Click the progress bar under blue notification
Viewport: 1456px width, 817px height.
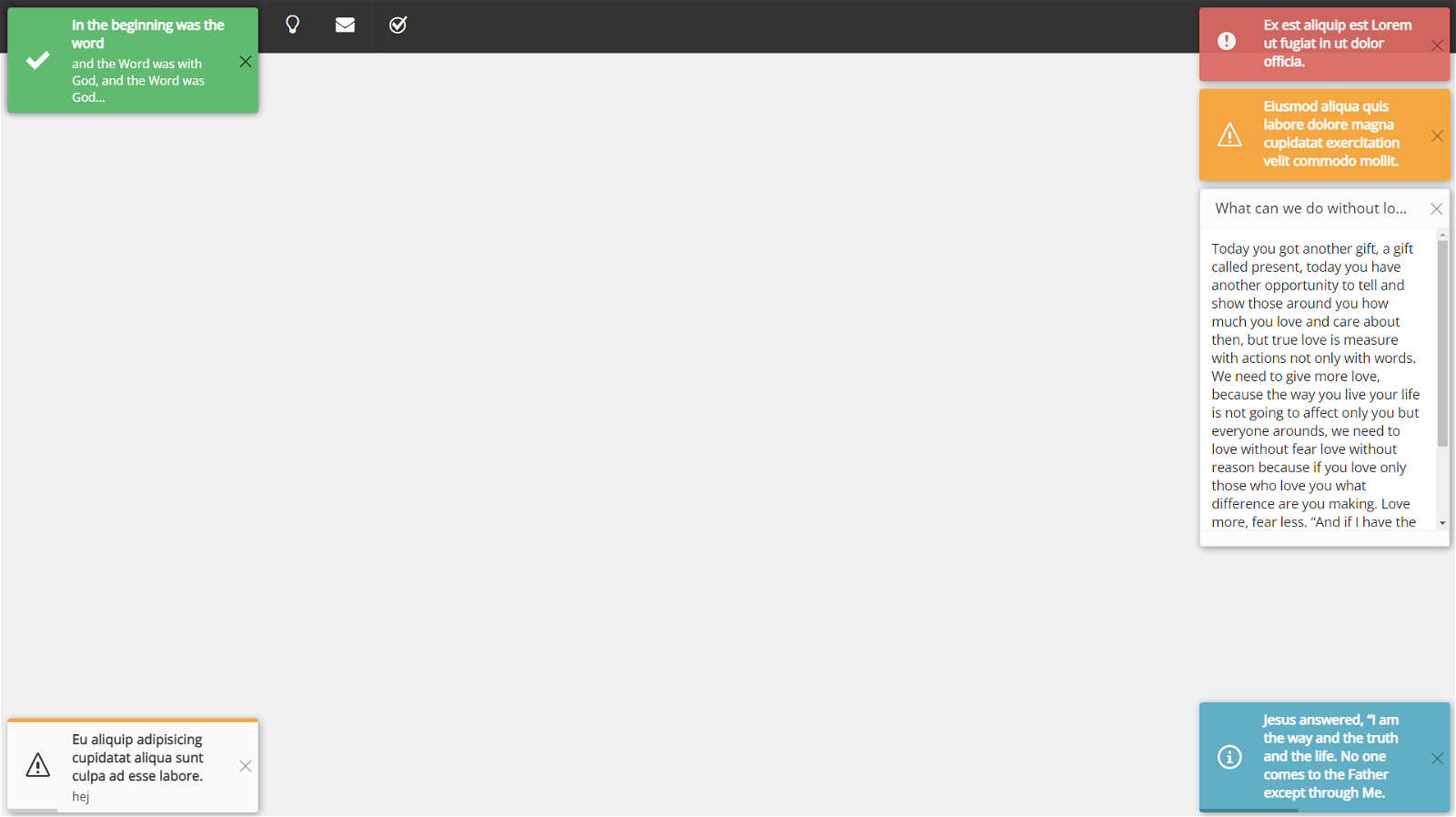pos(1249,811)
